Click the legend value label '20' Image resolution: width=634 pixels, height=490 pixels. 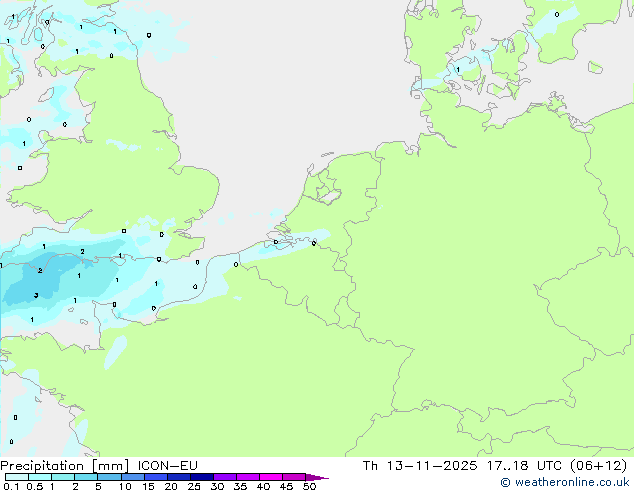pyautogui.click(x=171, y=486)
